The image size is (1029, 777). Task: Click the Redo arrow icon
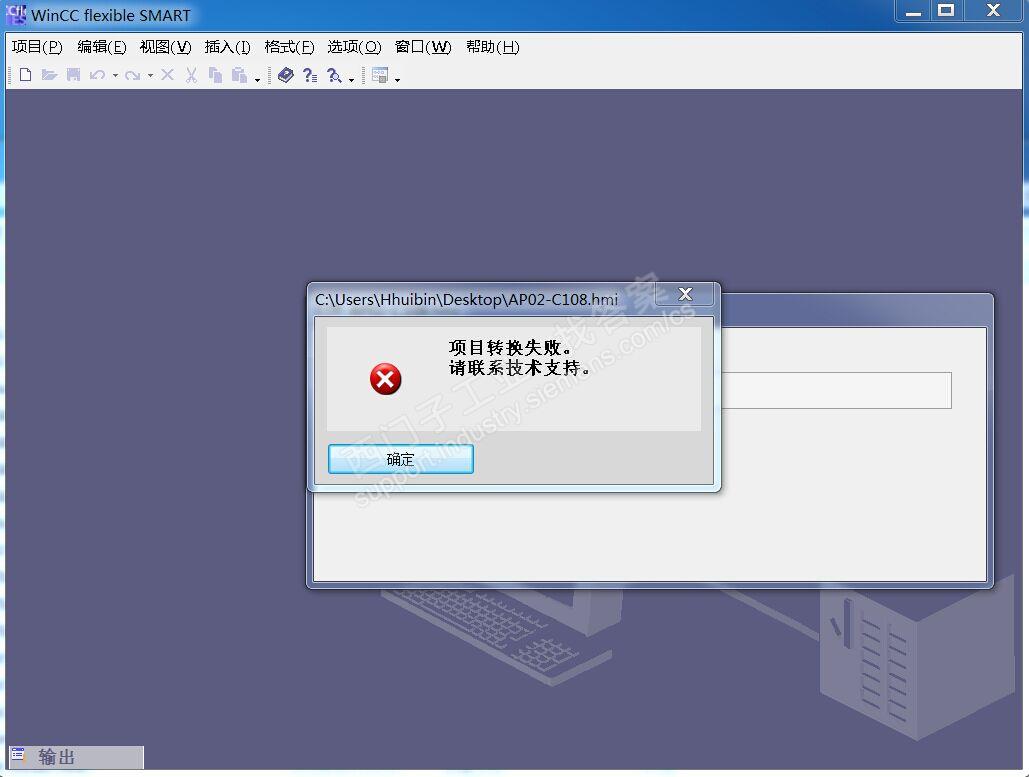[133, 75]
